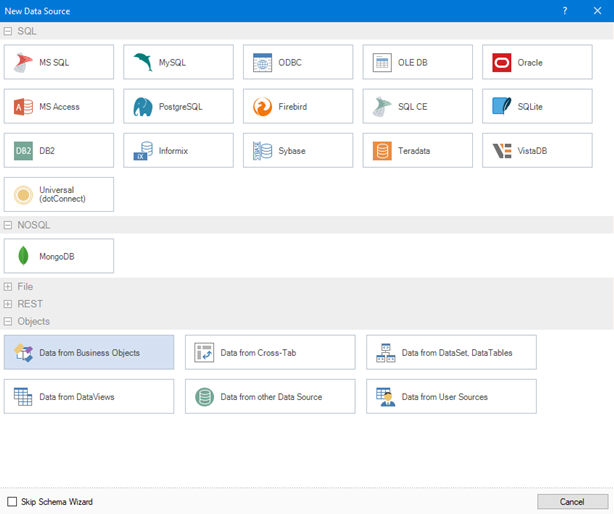Collapse the Objects category
The image size is (614, 514).
(8, 321)
